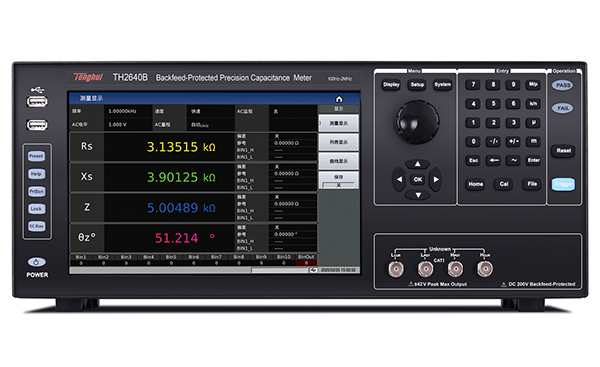The height and width of the screenshot is (367, 600).
Task: Click the rotary knob
Action: click(x=417, y=122)
